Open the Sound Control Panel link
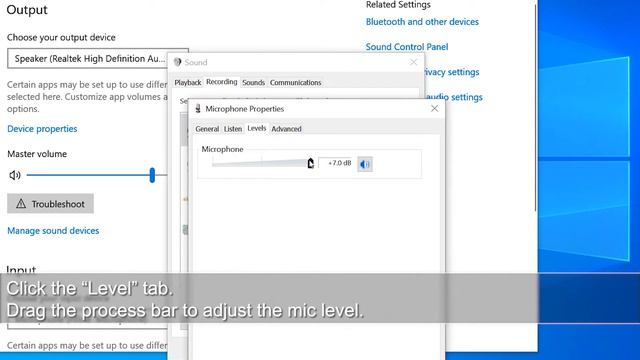 click(407, 47)
